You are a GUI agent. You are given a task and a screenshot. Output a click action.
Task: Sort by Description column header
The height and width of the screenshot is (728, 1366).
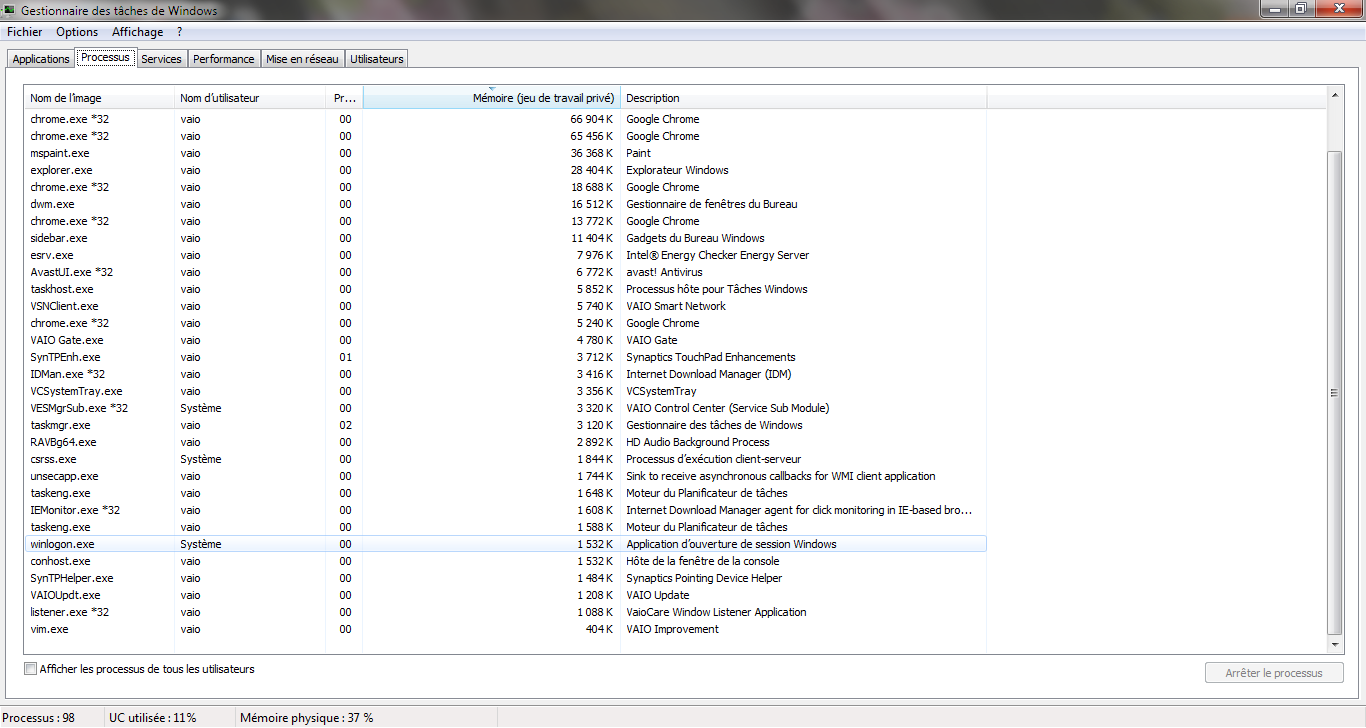click(803, 98)
